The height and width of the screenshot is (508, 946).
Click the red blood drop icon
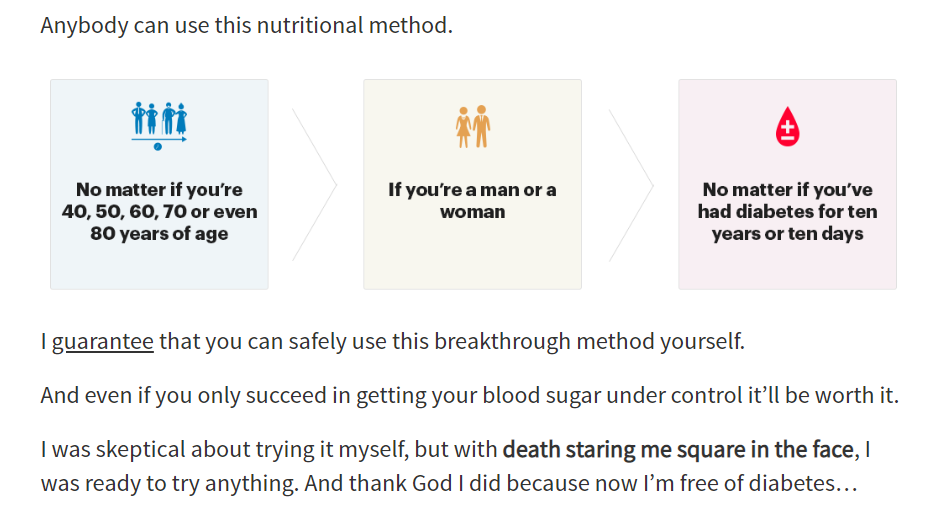pyautogui.click(x=787, y=126)
